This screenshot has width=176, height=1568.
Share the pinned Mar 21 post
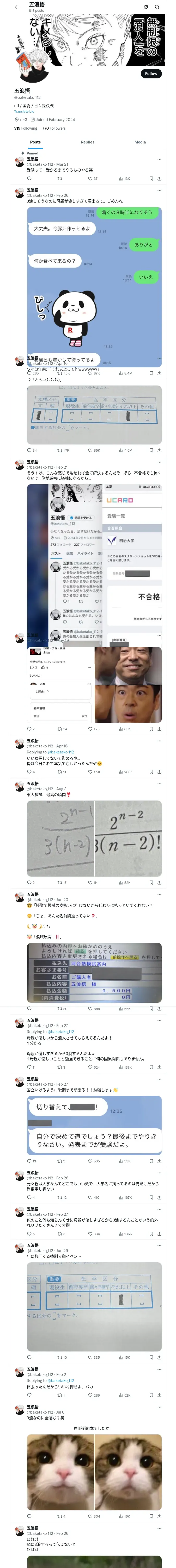click(x=159, y=179)
